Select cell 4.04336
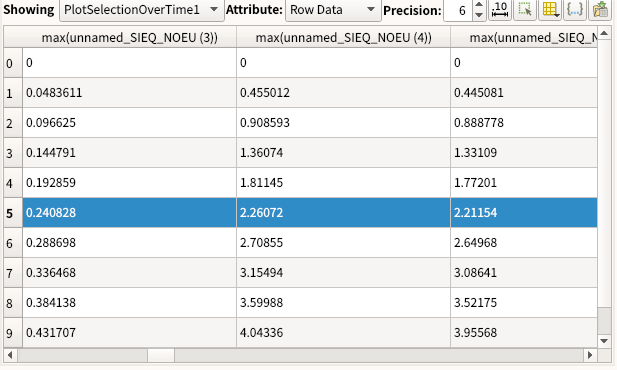617x370 pixels. click(x=344, y=333)
